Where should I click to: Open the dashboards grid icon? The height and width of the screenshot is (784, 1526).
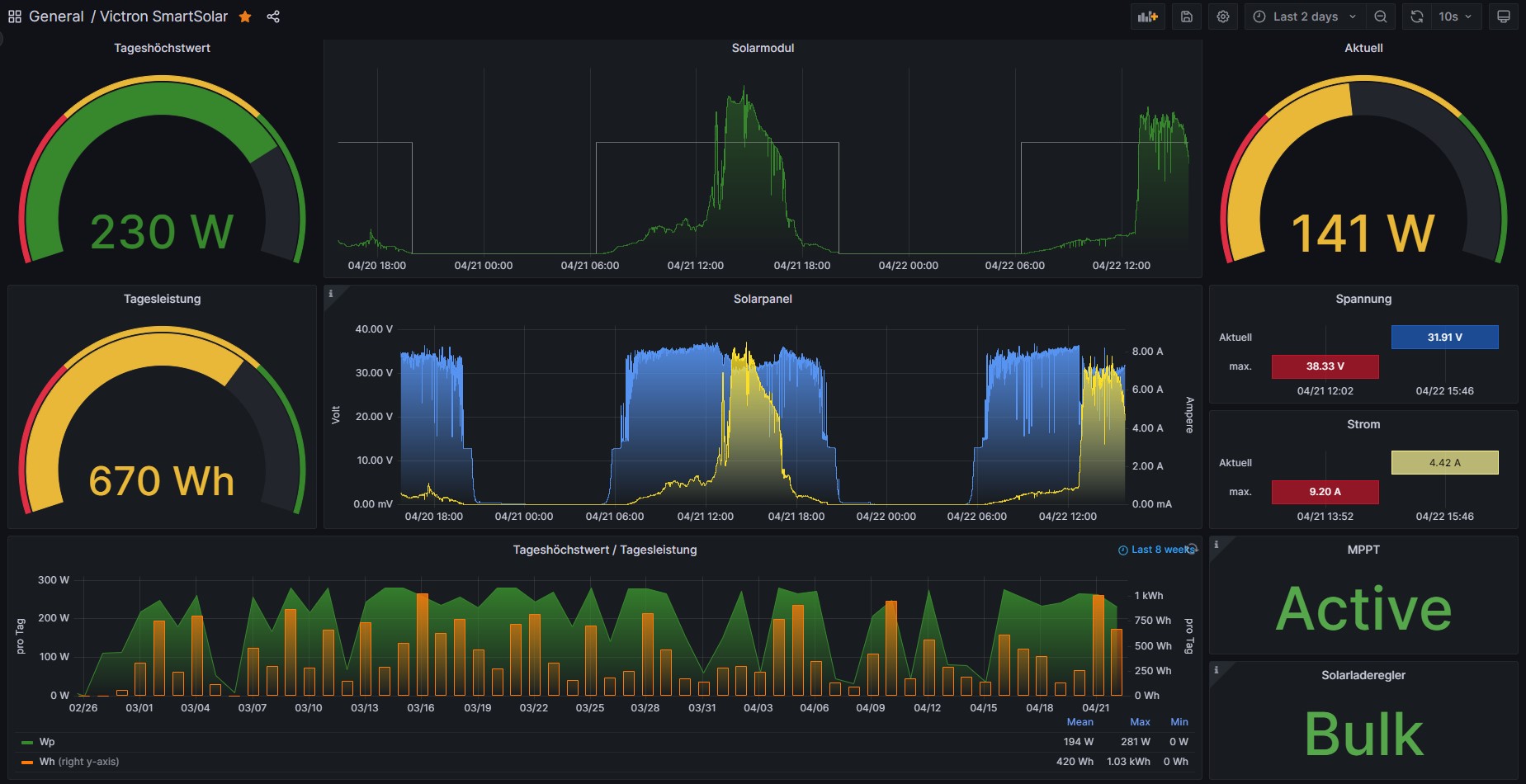click(x=15, y=17)
